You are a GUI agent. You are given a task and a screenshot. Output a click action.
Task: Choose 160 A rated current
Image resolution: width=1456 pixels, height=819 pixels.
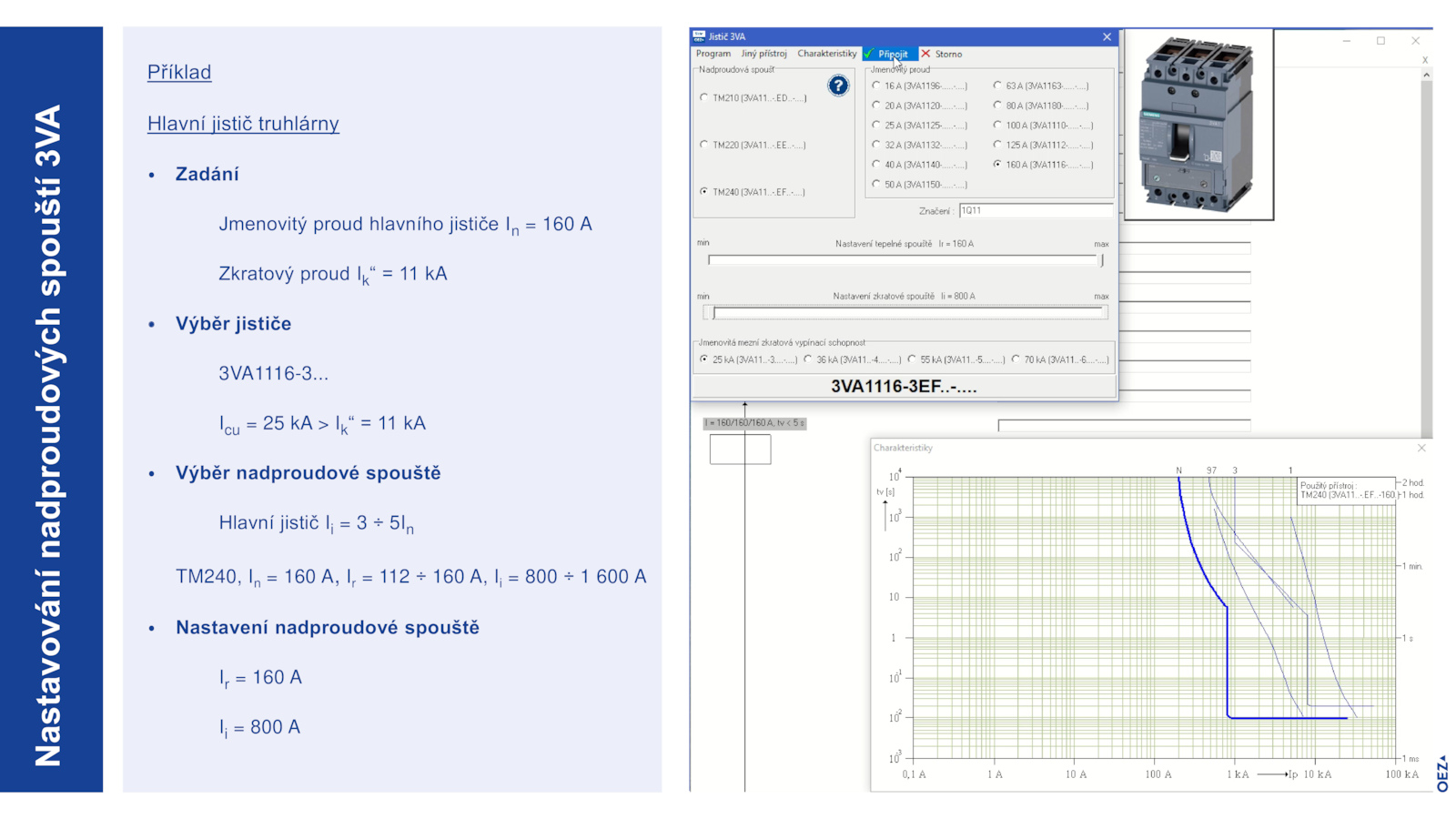tap(1044, 165)
